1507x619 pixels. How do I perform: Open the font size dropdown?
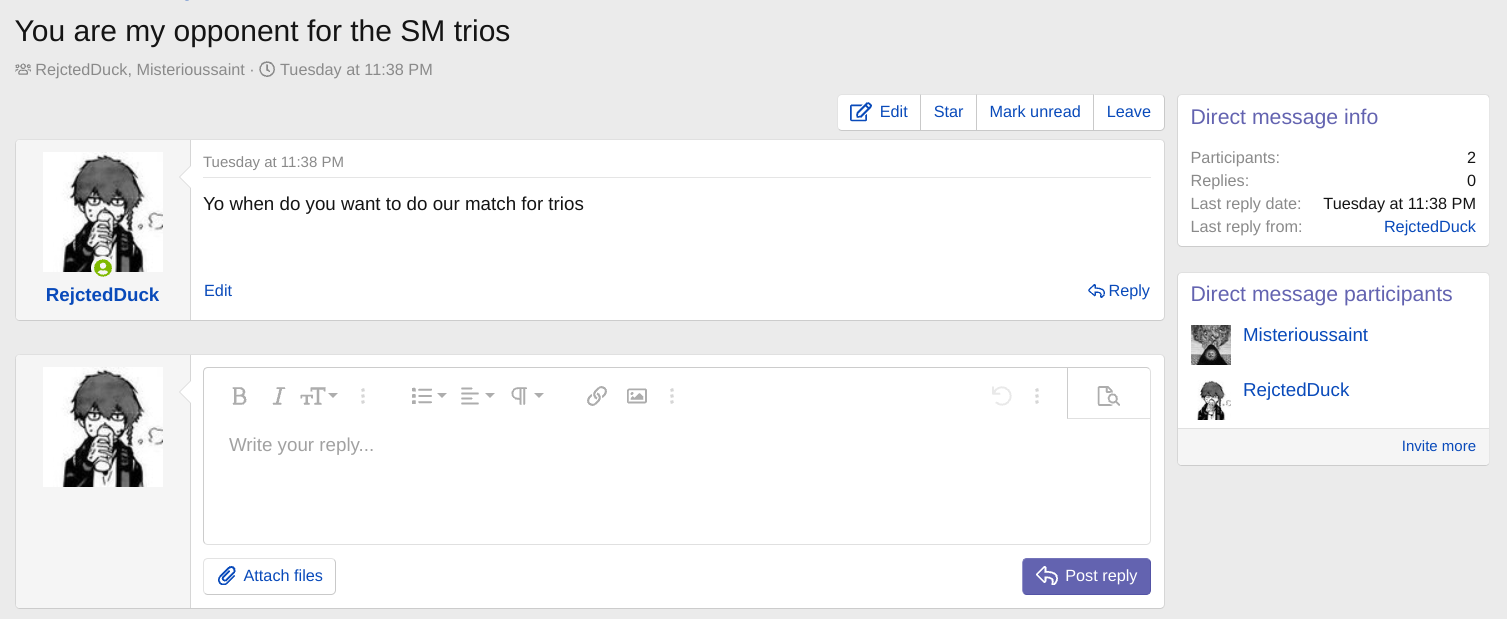(x=319, y=396)
